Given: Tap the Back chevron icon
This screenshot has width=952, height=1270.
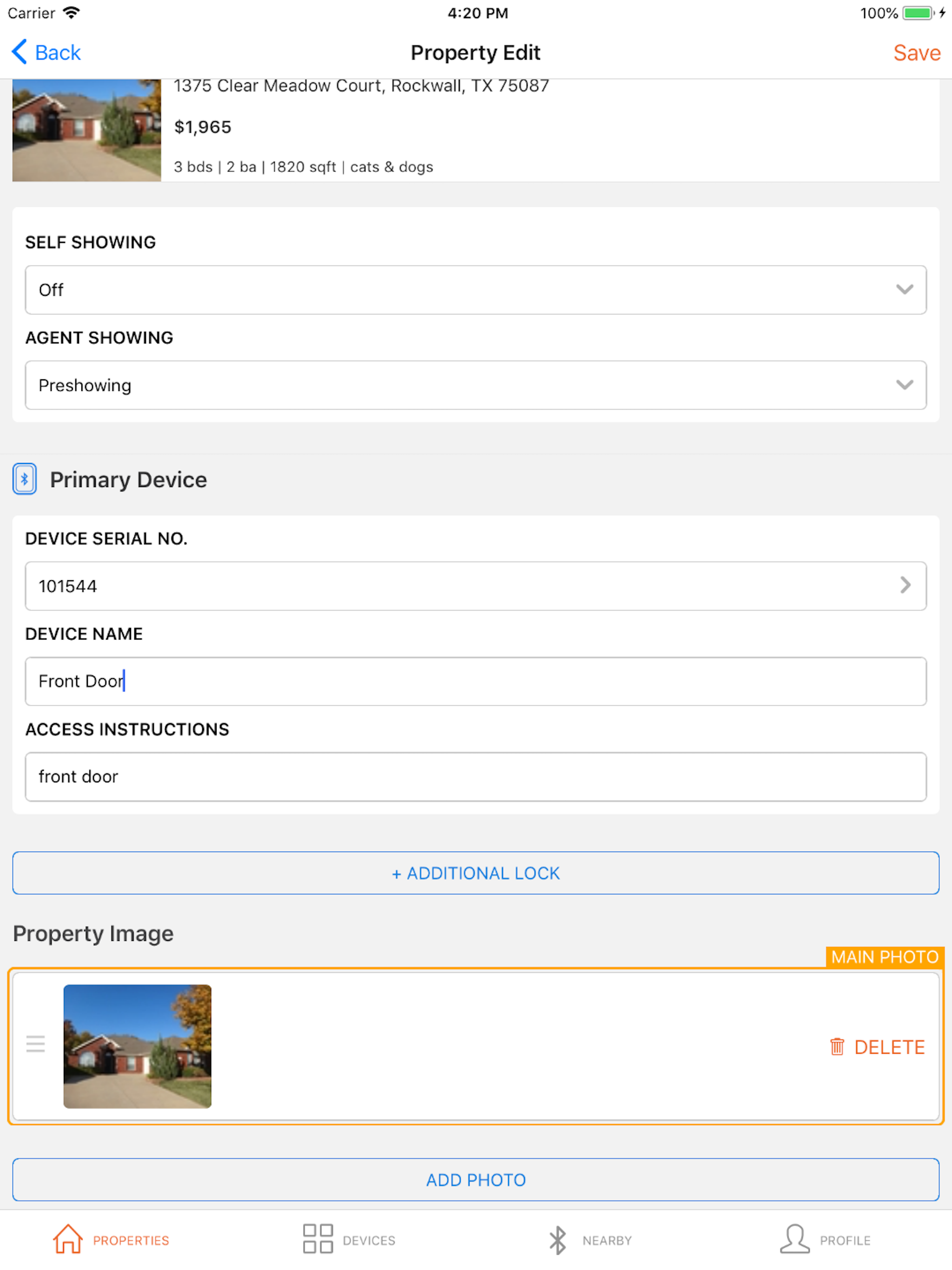Looking at the screenshot, I should click(x=19, y=52).
